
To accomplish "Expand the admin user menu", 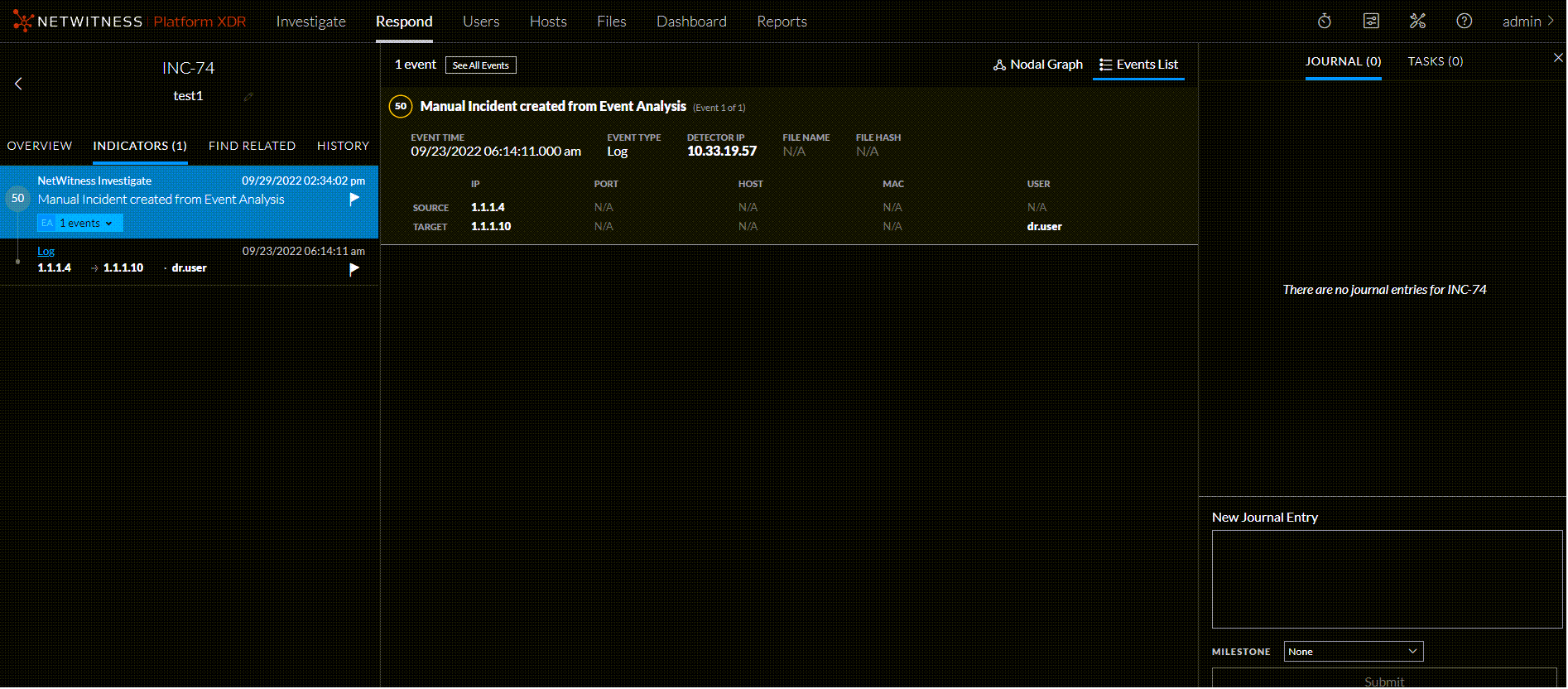I will (1527, 22).
